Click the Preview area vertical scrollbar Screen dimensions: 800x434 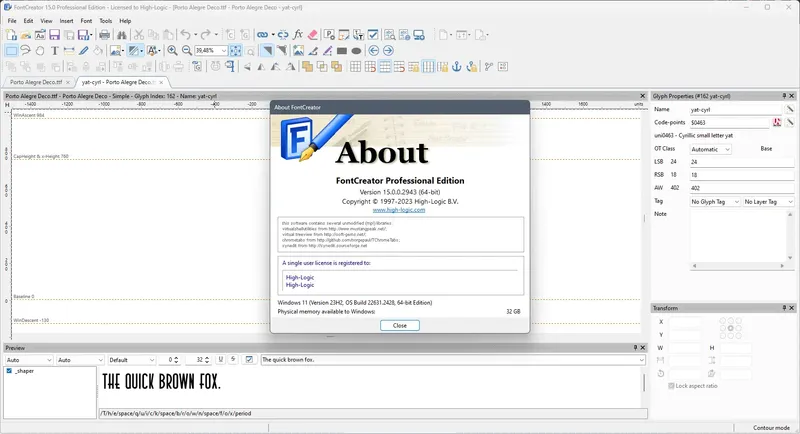point(644,383)
